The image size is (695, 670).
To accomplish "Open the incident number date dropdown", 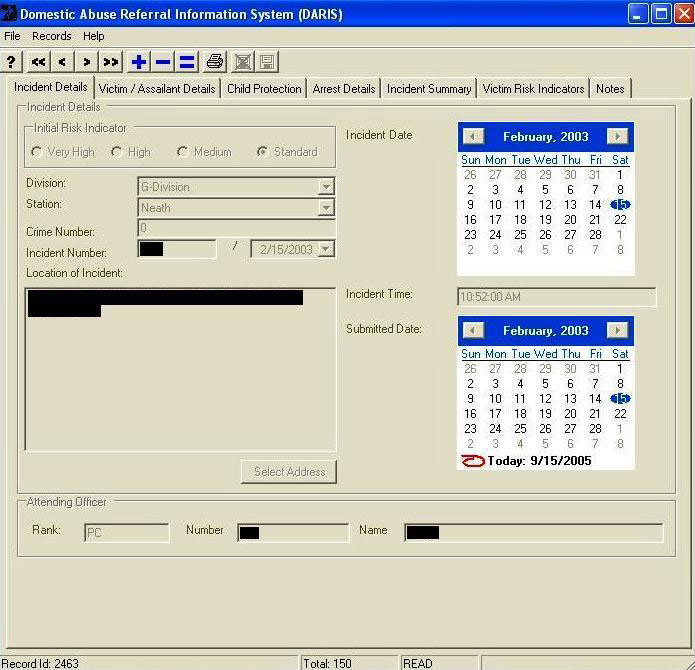I will [326, 249].
